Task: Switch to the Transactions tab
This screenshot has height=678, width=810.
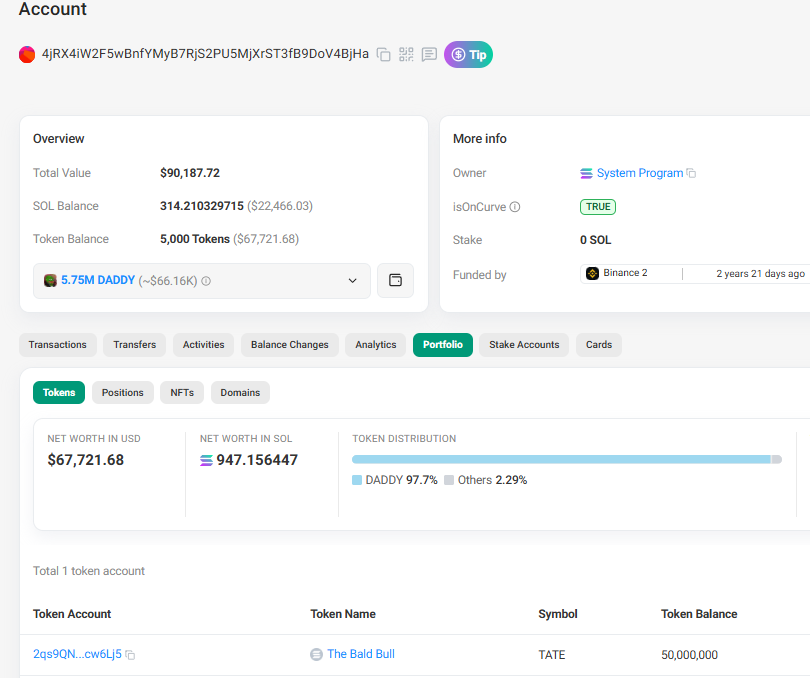Action: pyautogui.click(x=58, y=345)
